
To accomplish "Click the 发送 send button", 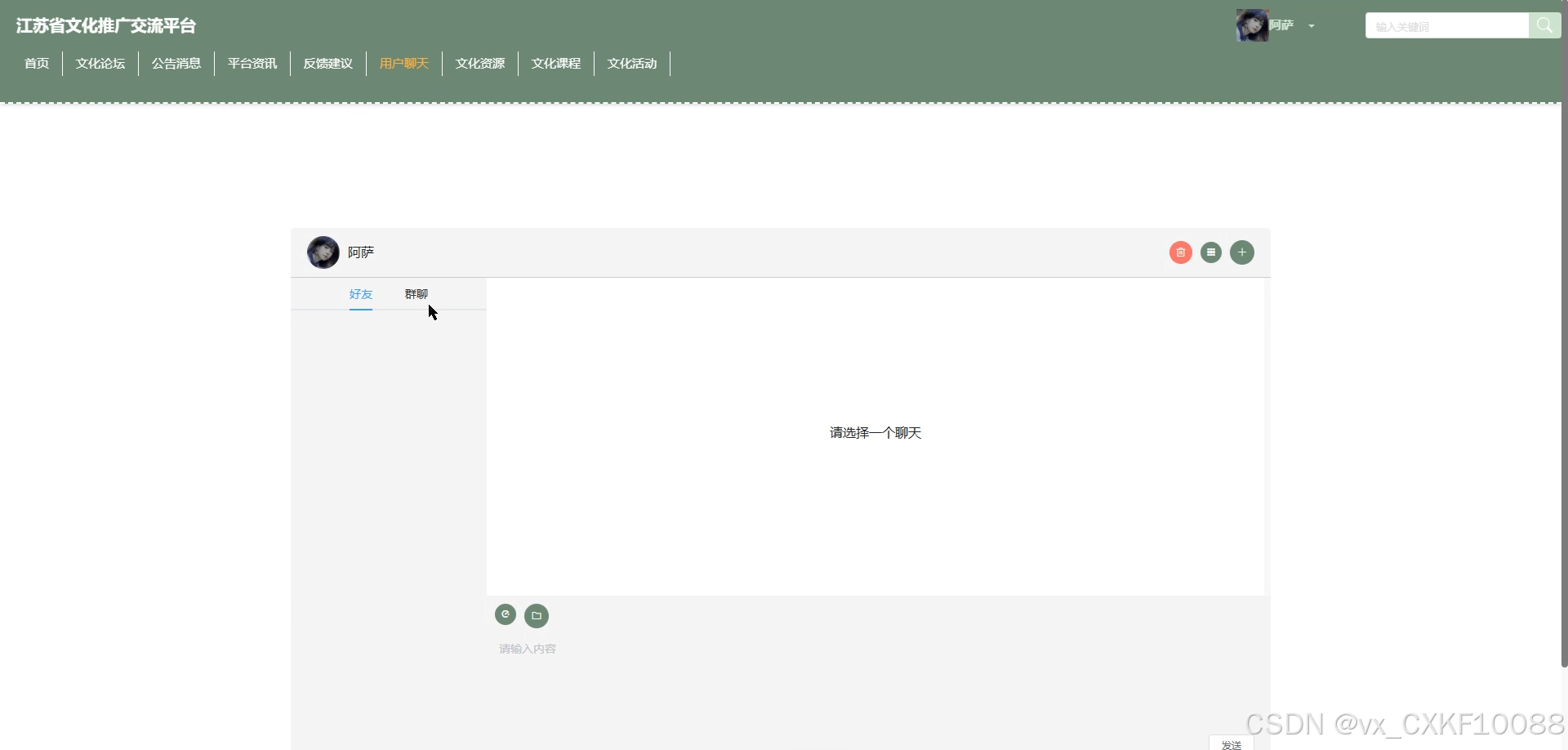I will 1232,743.
